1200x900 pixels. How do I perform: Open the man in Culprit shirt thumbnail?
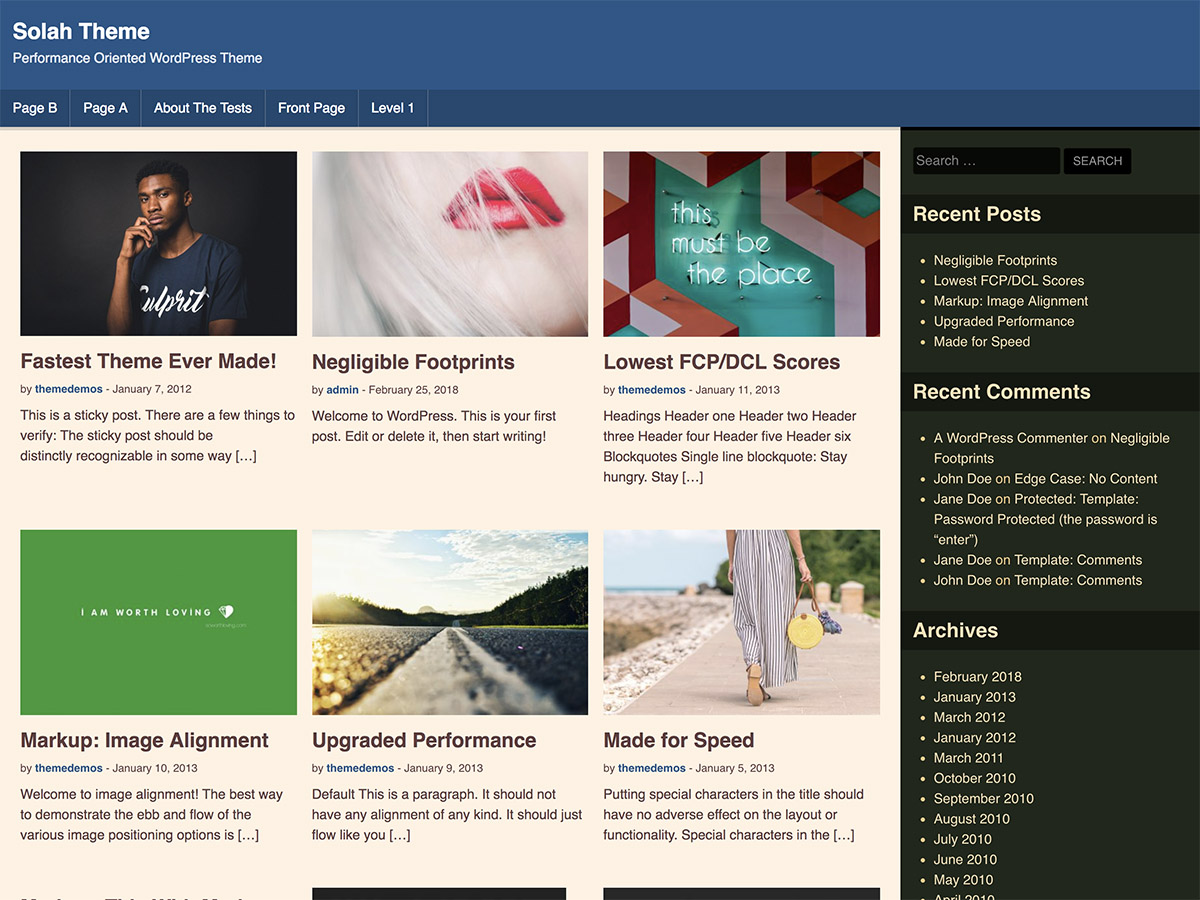158,244
